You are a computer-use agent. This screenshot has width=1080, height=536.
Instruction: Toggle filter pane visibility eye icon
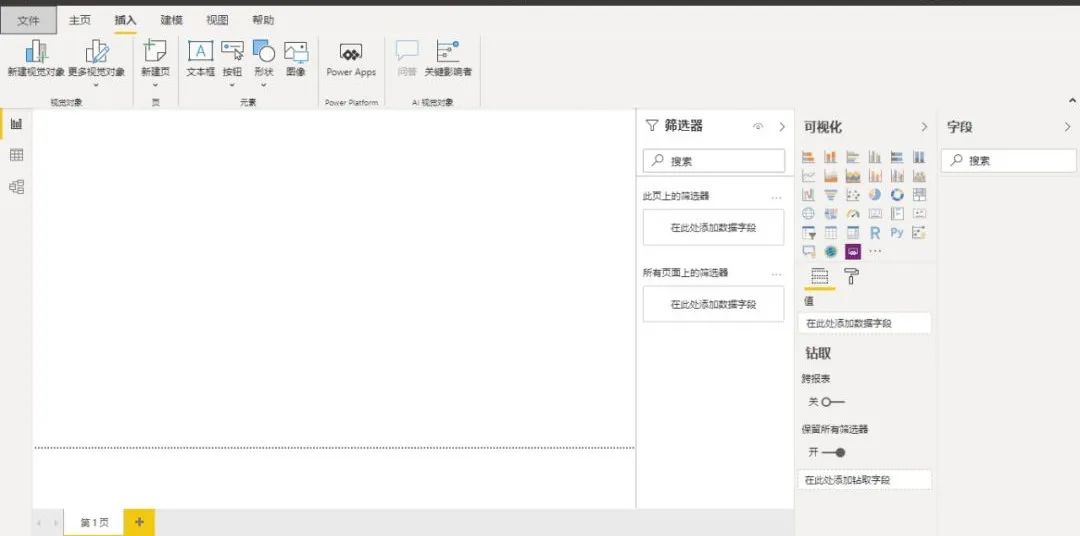[x=758, y=127]
